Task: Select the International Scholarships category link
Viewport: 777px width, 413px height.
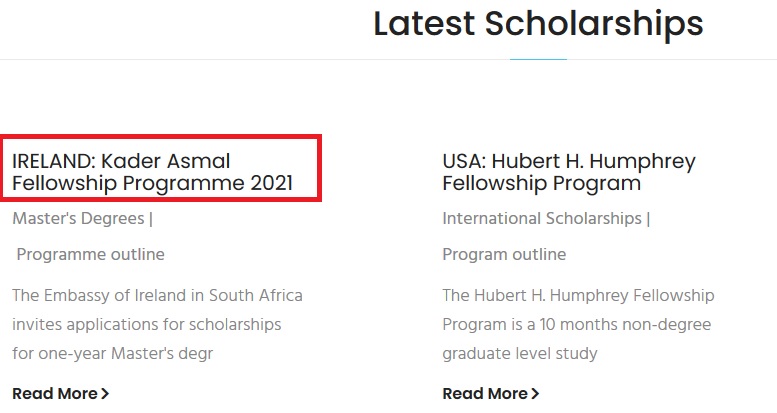Action: tap(542, 218)
